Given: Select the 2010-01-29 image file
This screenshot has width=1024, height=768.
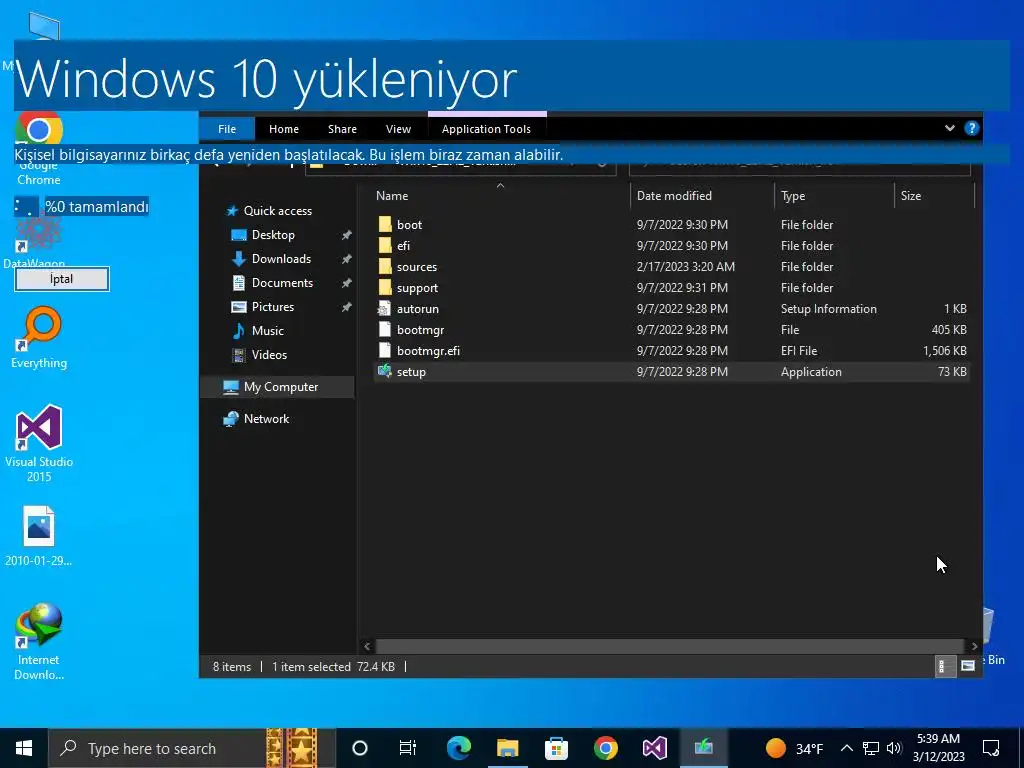Looking at the screenshot, I should point(39,536).
